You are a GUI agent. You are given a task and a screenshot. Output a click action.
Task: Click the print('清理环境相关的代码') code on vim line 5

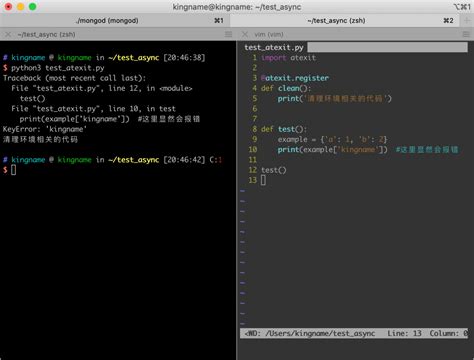[x=335, y=99]
